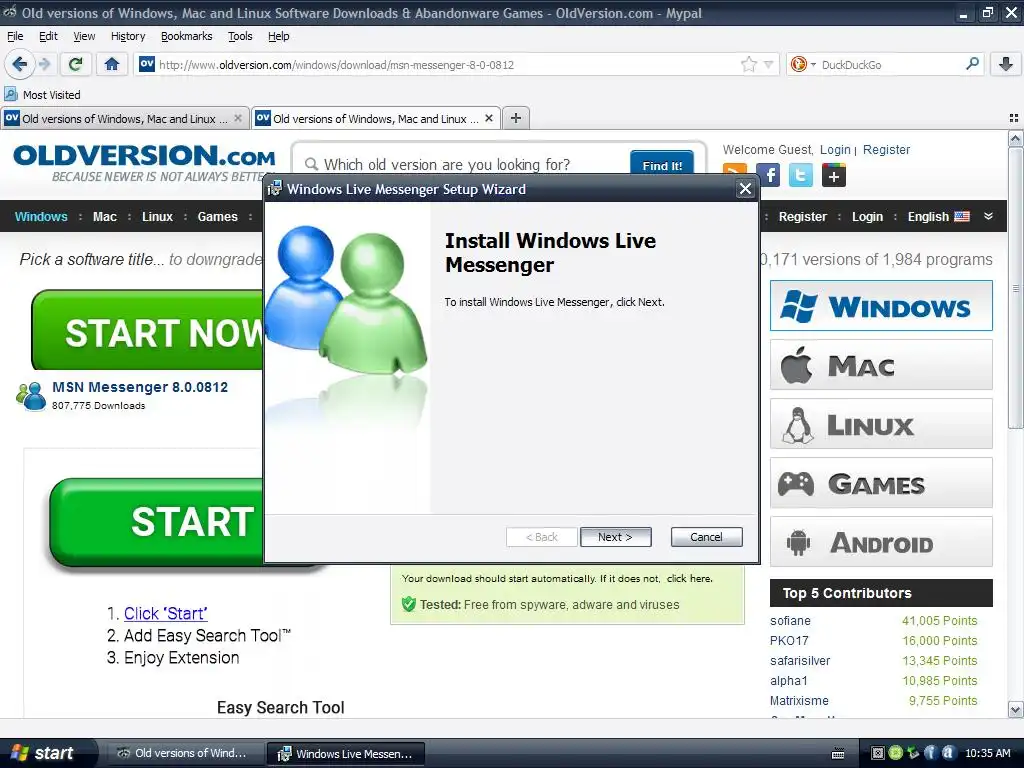Click the Linux platform banner
Screen dimensions: 1024x768
click(881, 424)
